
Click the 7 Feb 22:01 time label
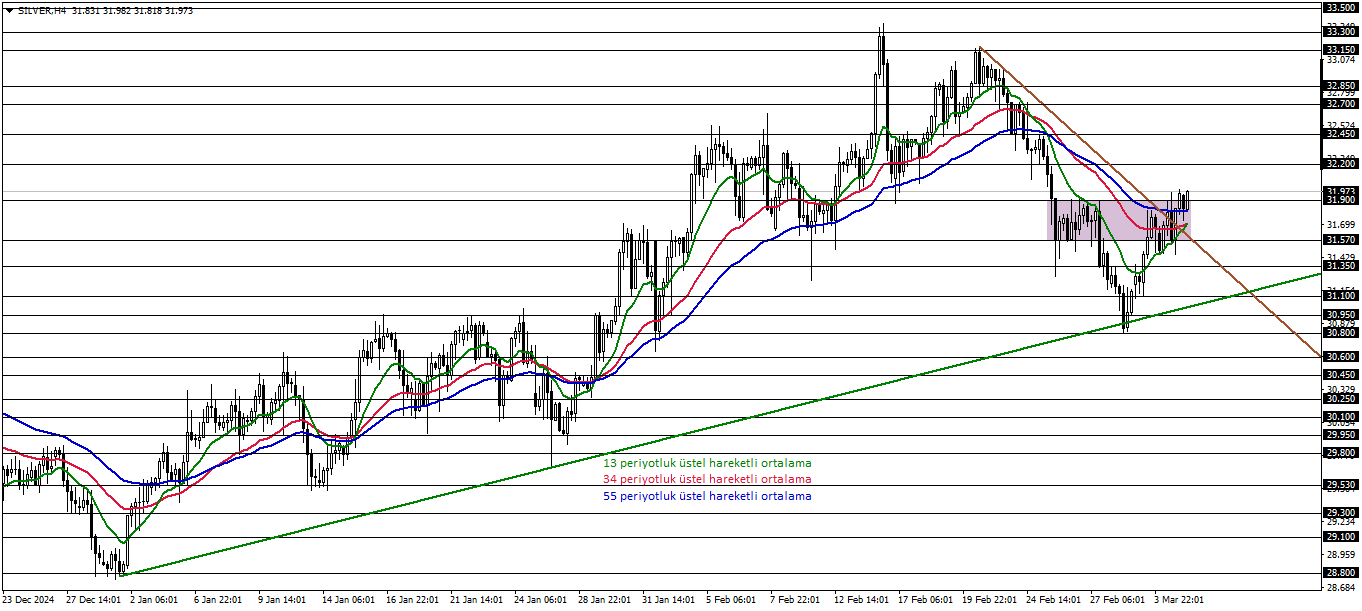click(794, 600)
